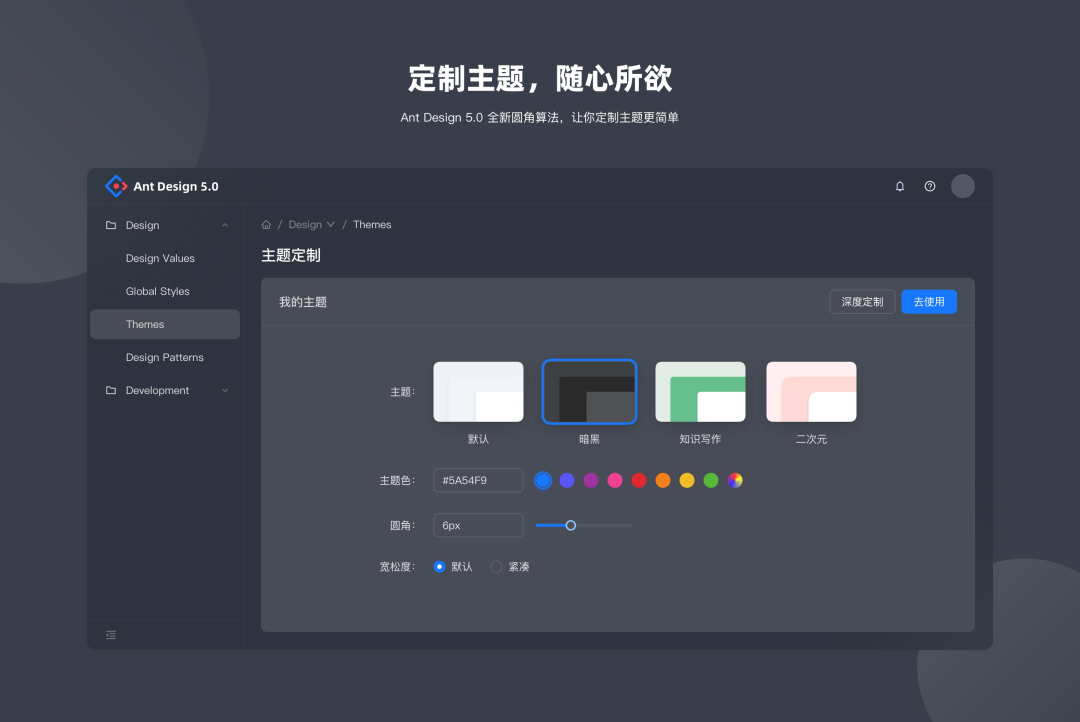
Task: Open Global Styles in sidebar
Action: click(x=165, y=291)
